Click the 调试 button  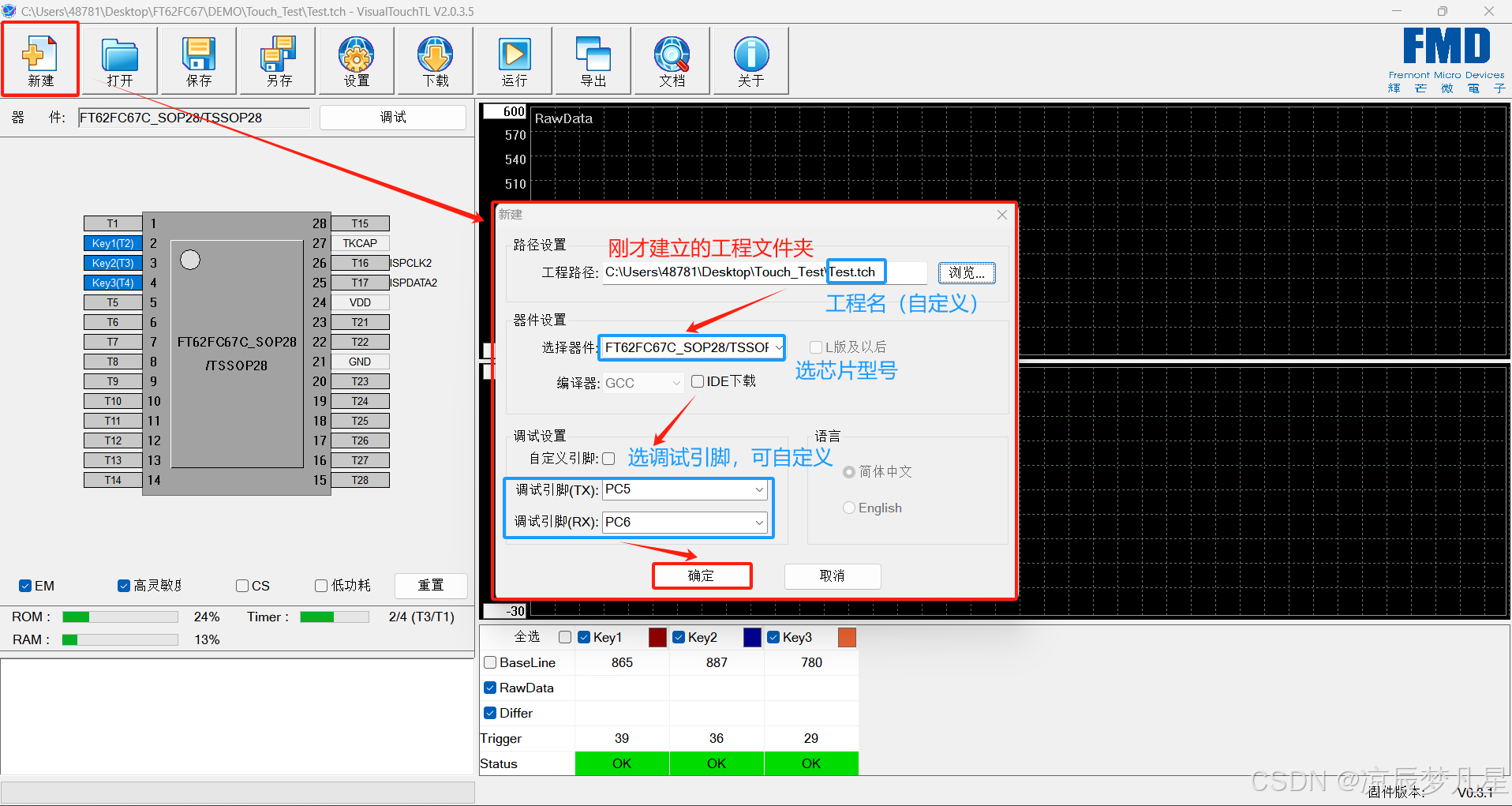393,117
